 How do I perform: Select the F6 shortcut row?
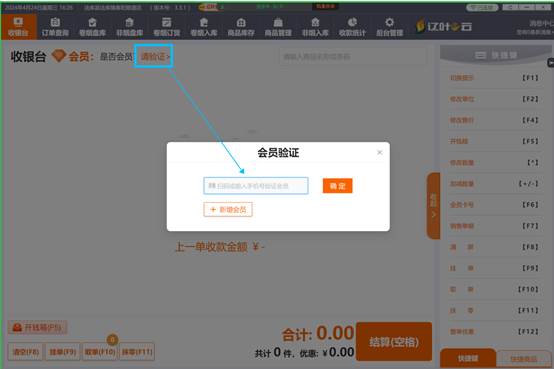point(494,205)
